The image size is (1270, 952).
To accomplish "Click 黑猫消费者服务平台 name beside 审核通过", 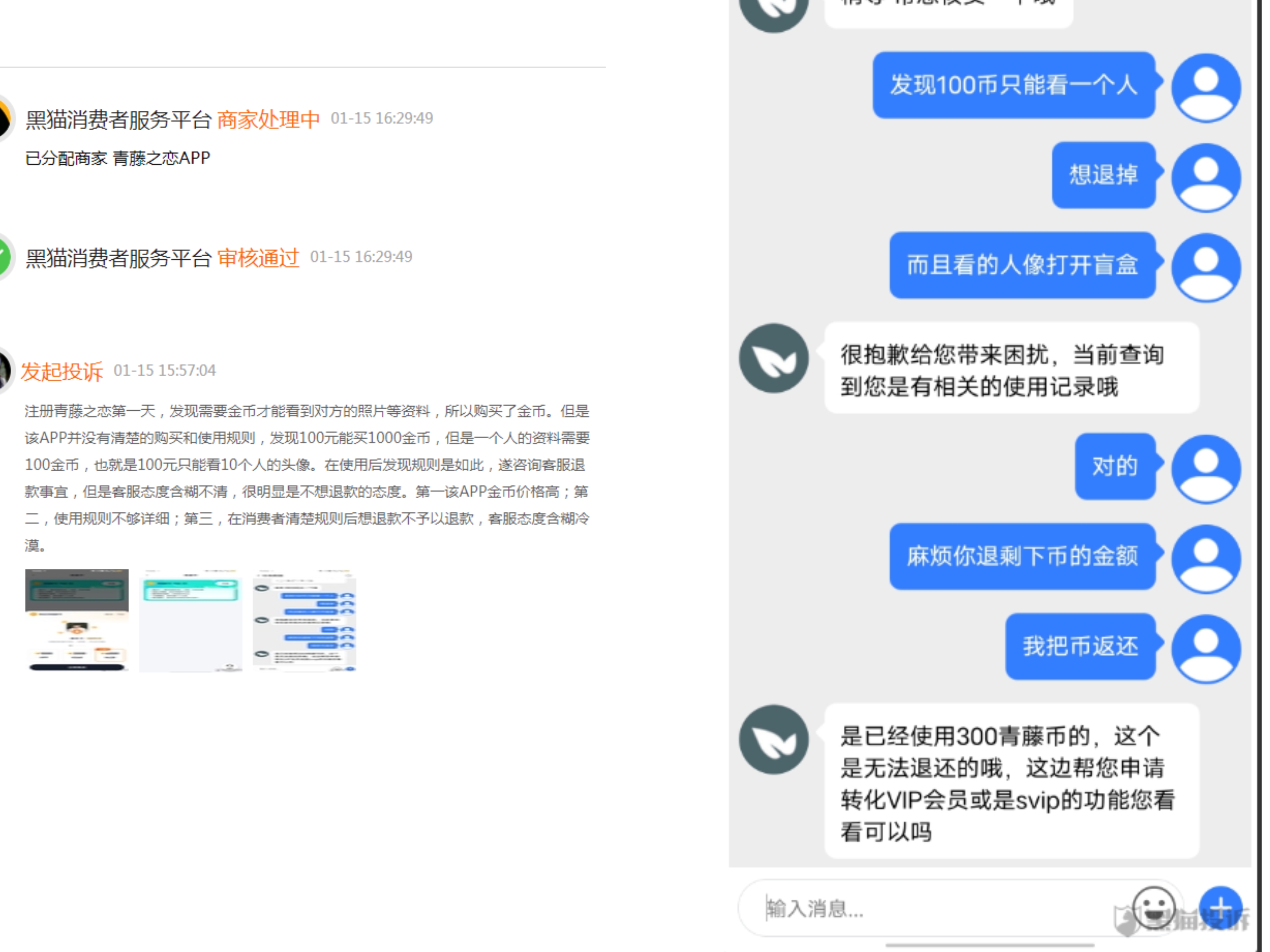I will pyautogui.click(x=119, y=258).
